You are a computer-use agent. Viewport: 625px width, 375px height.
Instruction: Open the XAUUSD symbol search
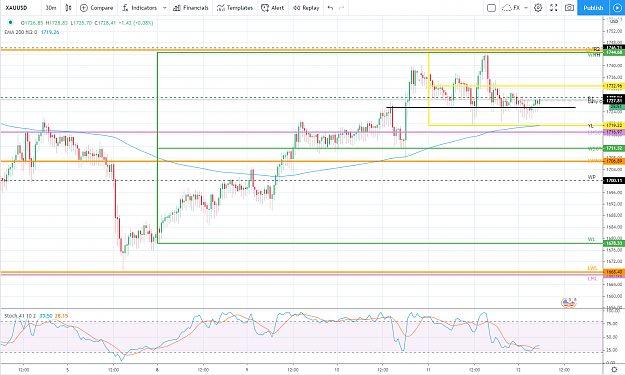[x=16, y=8]
